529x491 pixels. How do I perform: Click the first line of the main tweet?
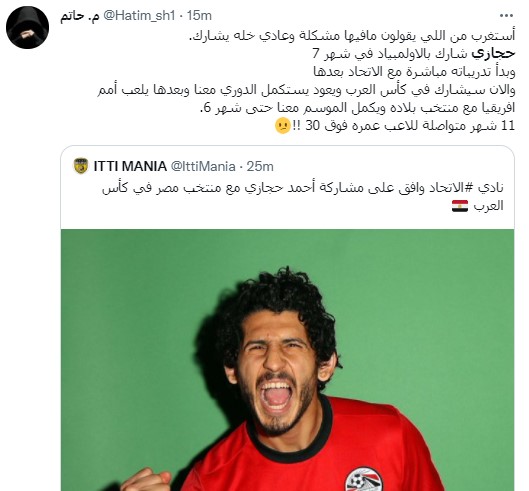pos(352,35)
